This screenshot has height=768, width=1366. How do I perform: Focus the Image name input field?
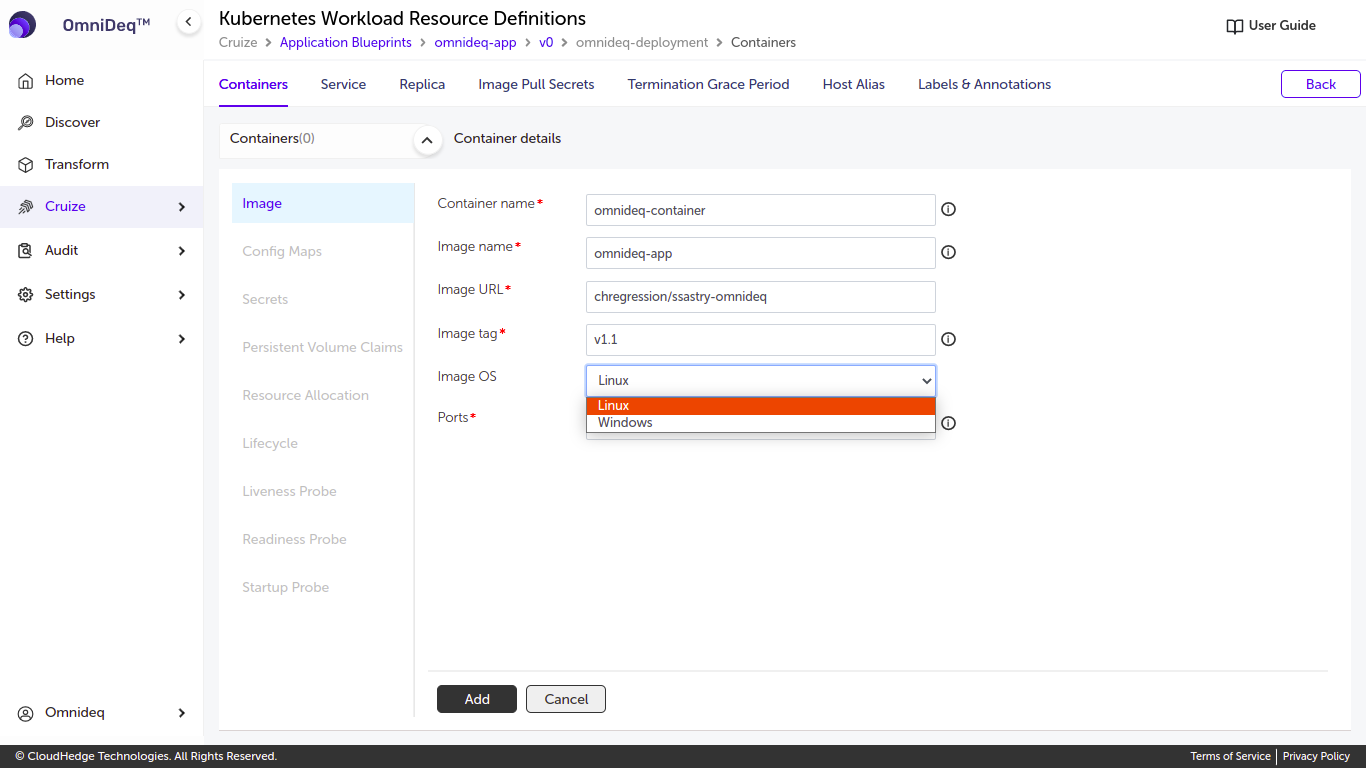click(761, 253)
